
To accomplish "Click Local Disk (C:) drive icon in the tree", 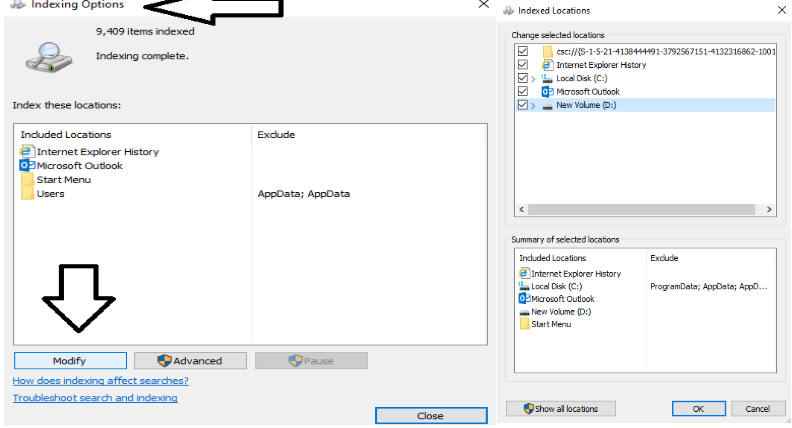I will [547, 78].
